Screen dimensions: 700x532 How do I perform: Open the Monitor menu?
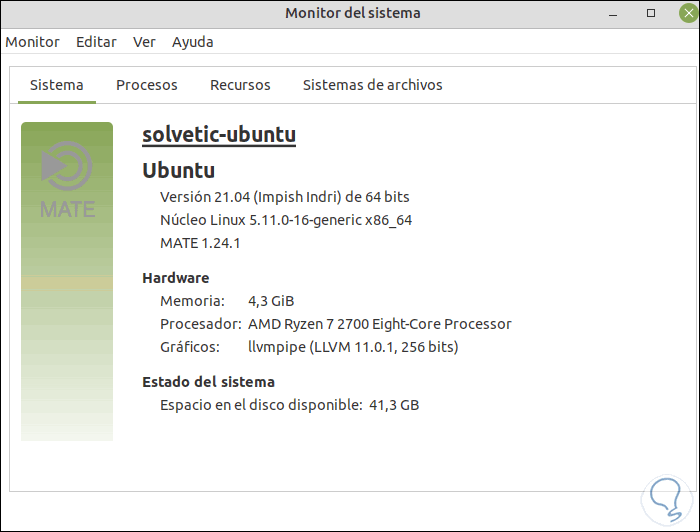click(x=33, y=42)
